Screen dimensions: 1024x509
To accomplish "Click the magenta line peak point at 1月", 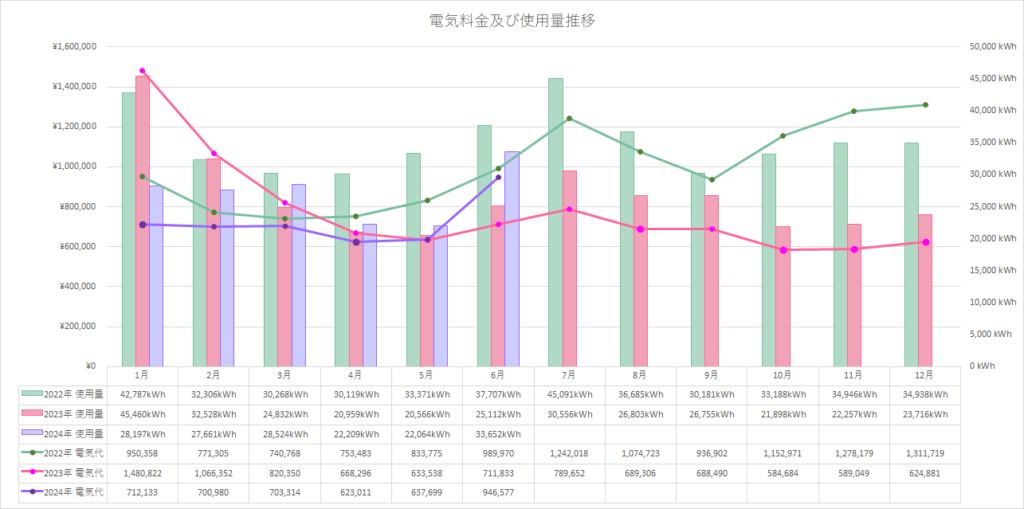I will point(142,71).
